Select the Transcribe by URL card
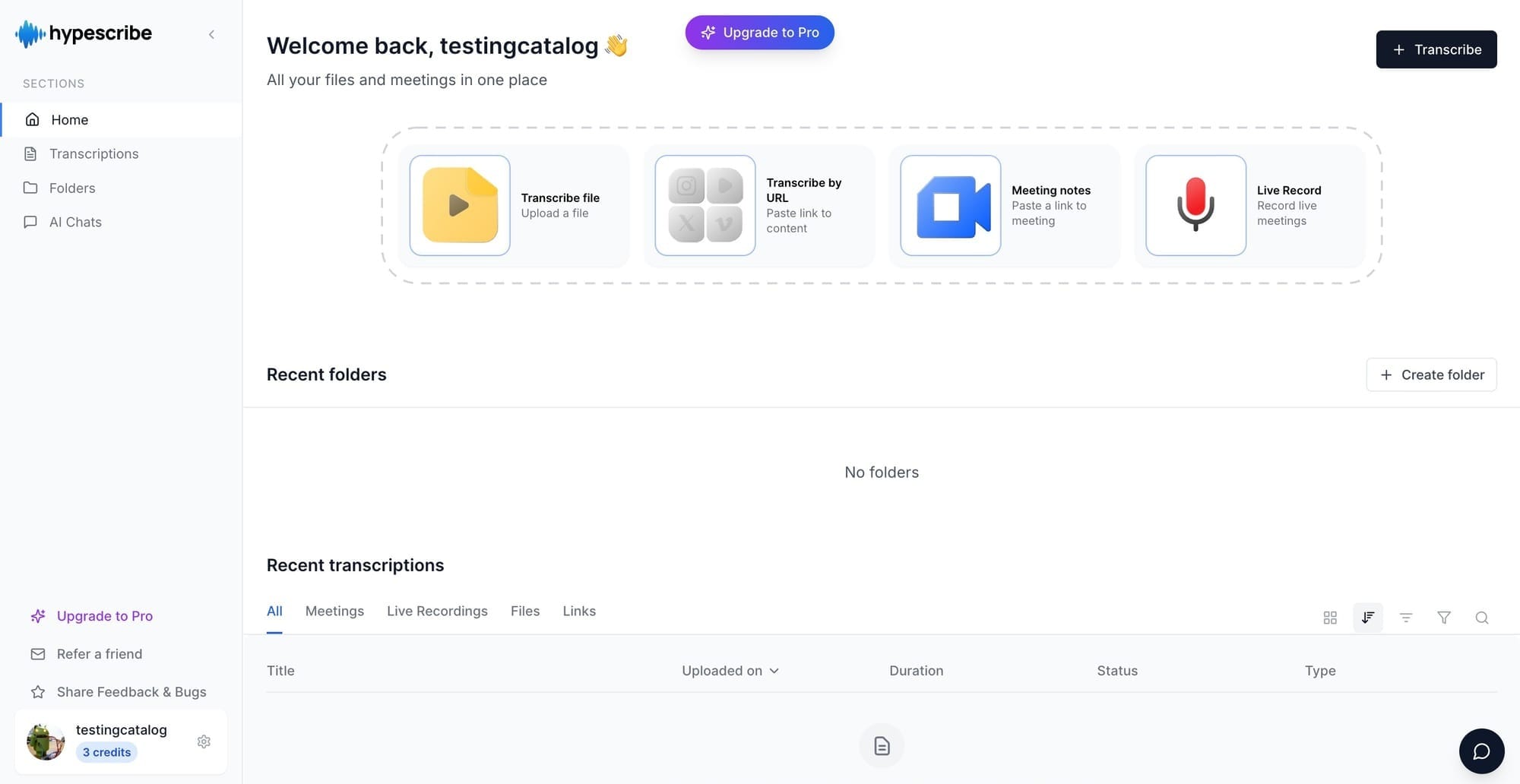 758,206
